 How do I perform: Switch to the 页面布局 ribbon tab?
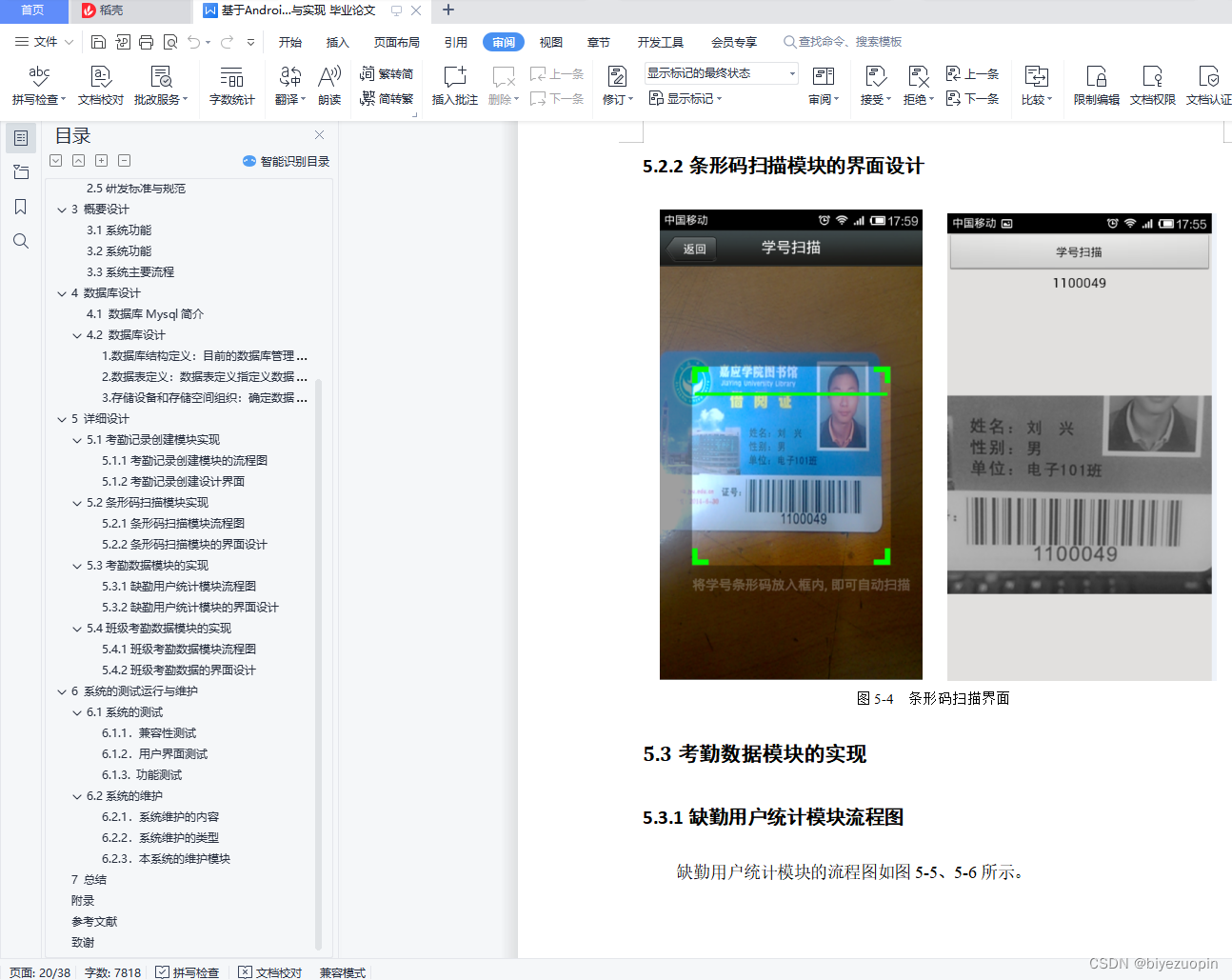pyautogui.click(x=397, y=42)
